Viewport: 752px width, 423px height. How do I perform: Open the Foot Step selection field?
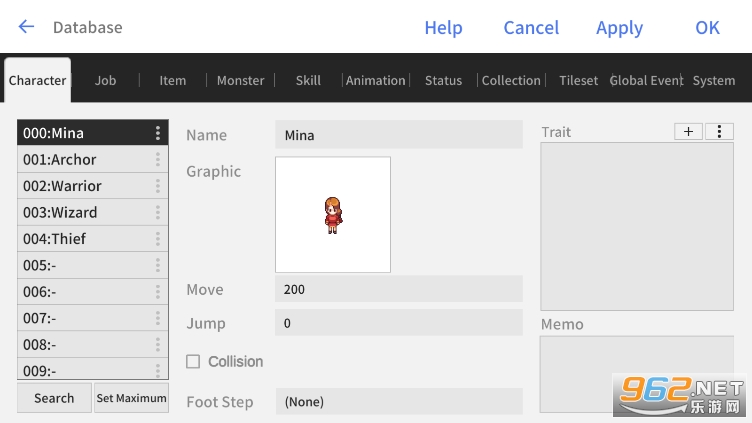click(x=398, y=402)
